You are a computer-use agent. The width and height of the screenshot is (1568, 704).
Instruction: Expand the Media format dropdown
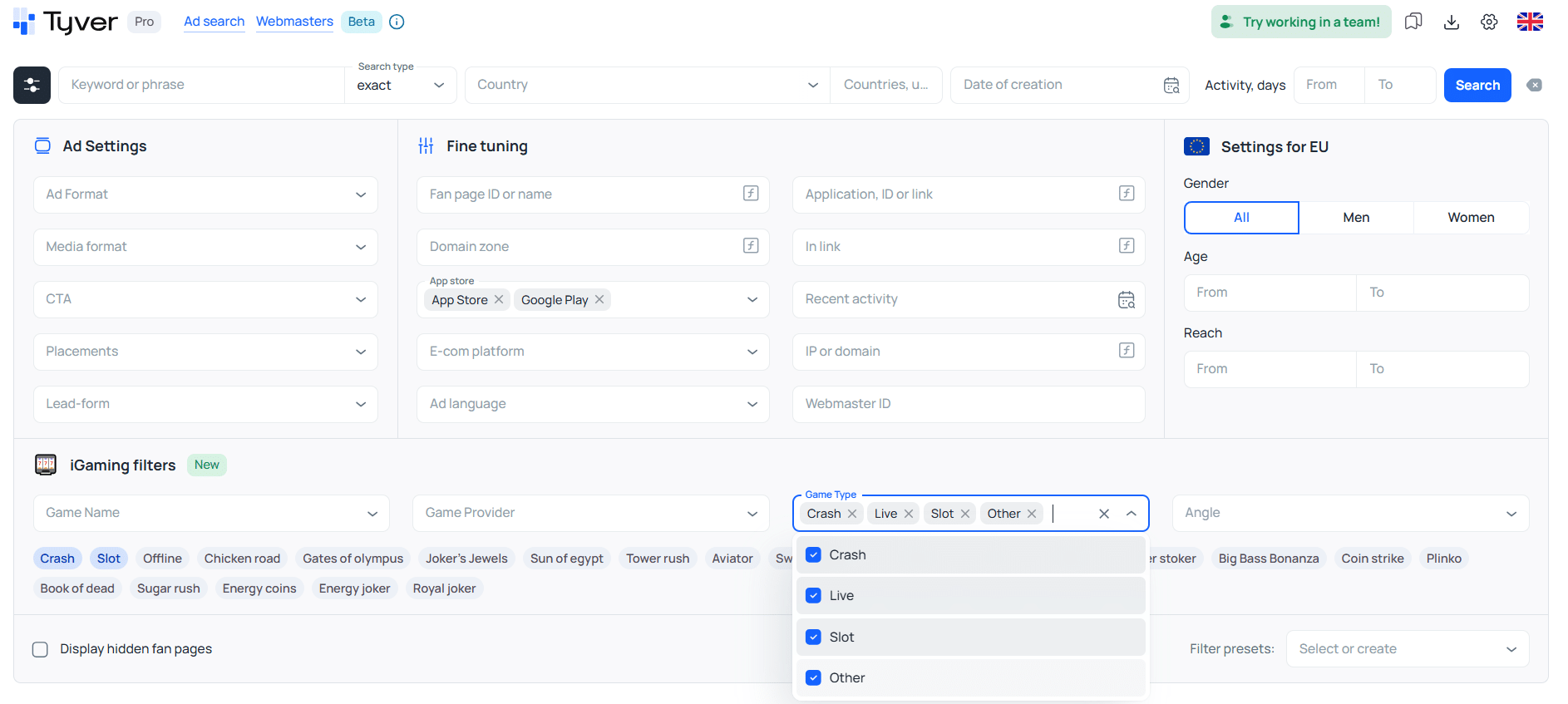pyautogui.click(x=205, y=247)
